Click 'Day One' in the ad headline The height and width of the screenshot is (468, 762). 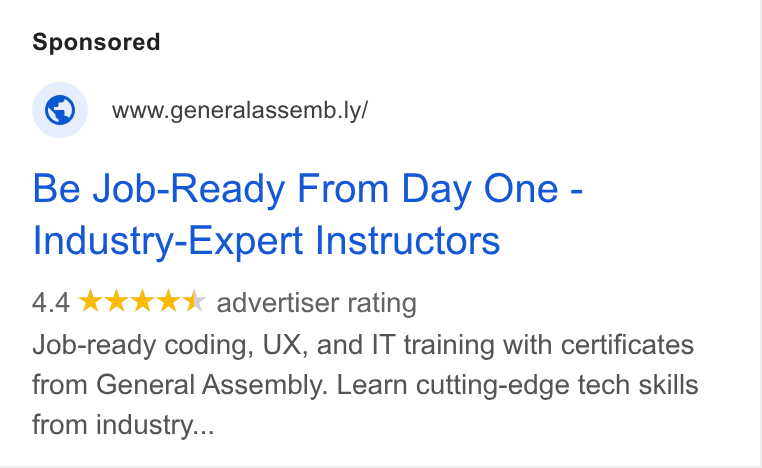pos(480,190)
